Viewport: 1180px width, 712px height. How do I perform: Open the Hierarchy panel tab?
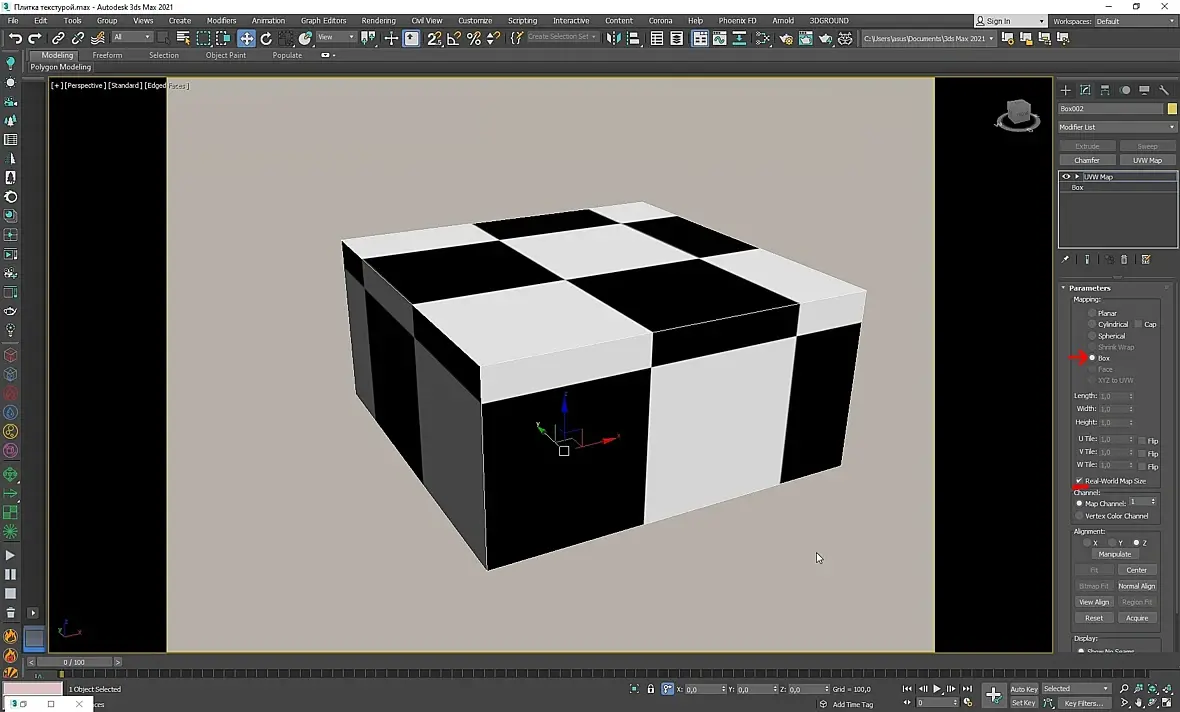(x=1105, y=90)
